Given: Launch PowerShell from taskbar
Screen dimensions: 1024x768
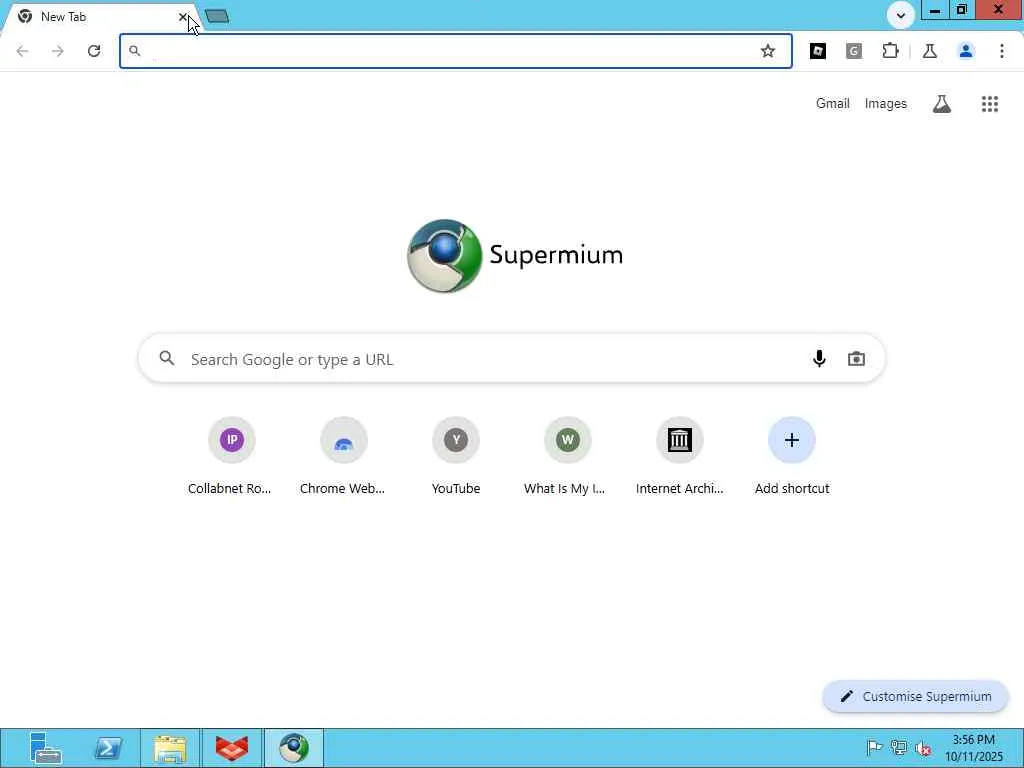Looking at the screenshot, I should coord(108,748).
